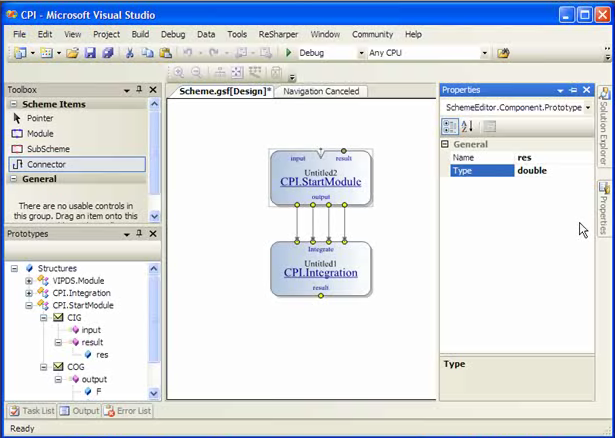Click the Save toolbar icon
The width and height of the screenshot is (615, 438).
pyautogui.click(x=90, y=53)
